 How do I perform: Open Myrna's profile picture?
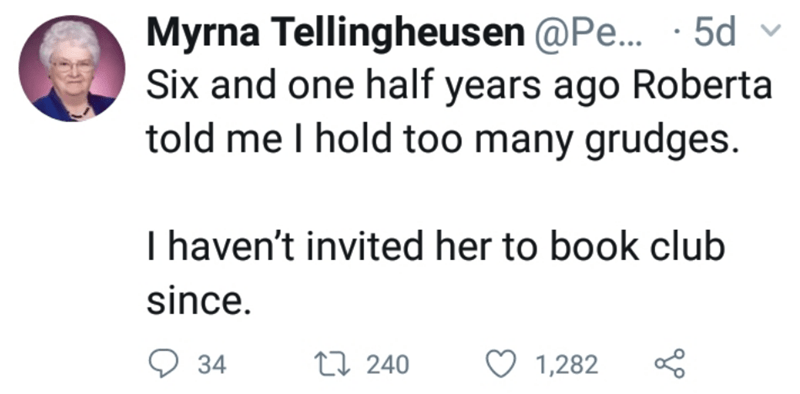[72, 69]
